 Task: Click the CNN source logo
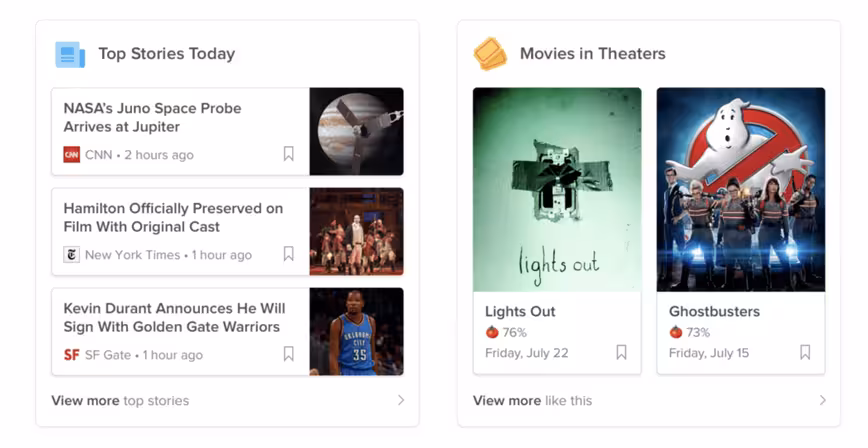tap(71, 155)
